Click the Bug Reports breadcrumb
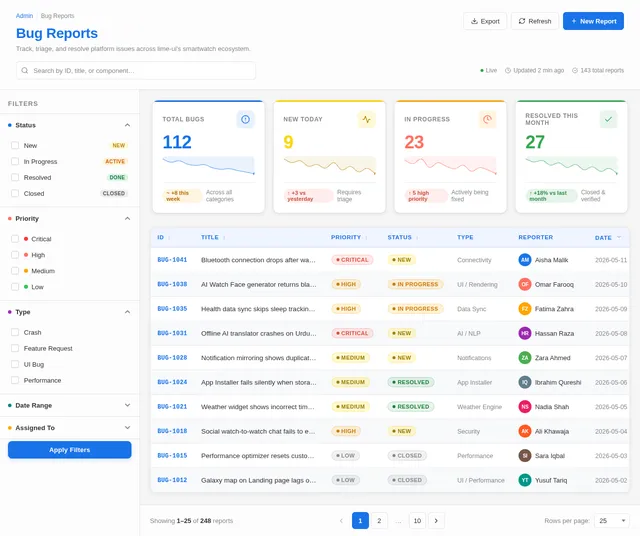The height and width of the screenshot is (536, 640). tap(58, 16)
